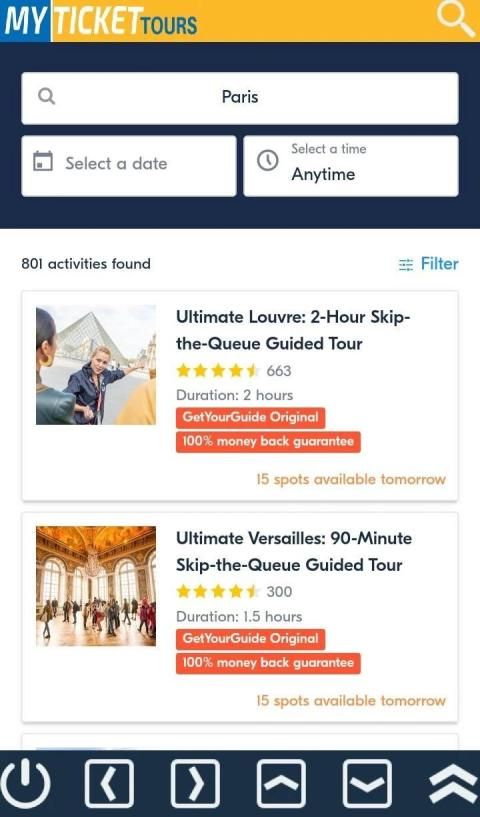Click the Louvre pyramid tour thumbnail
480x817 pixels.
pyautogui.click(x=96, y=365)
